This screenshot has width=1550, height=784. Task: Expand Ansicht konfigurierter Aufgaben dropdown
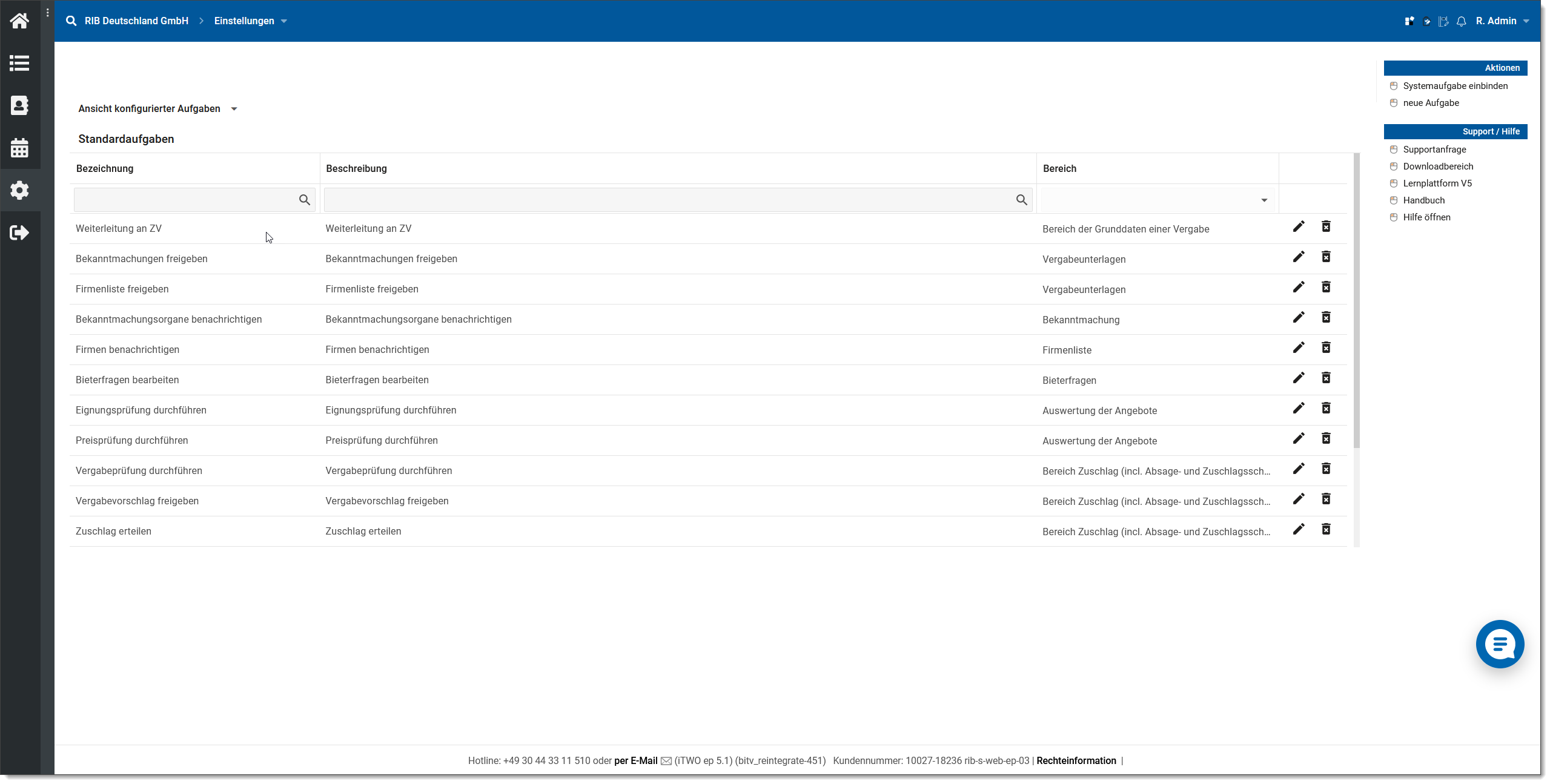pyautogui.click(x=234, y=109)
